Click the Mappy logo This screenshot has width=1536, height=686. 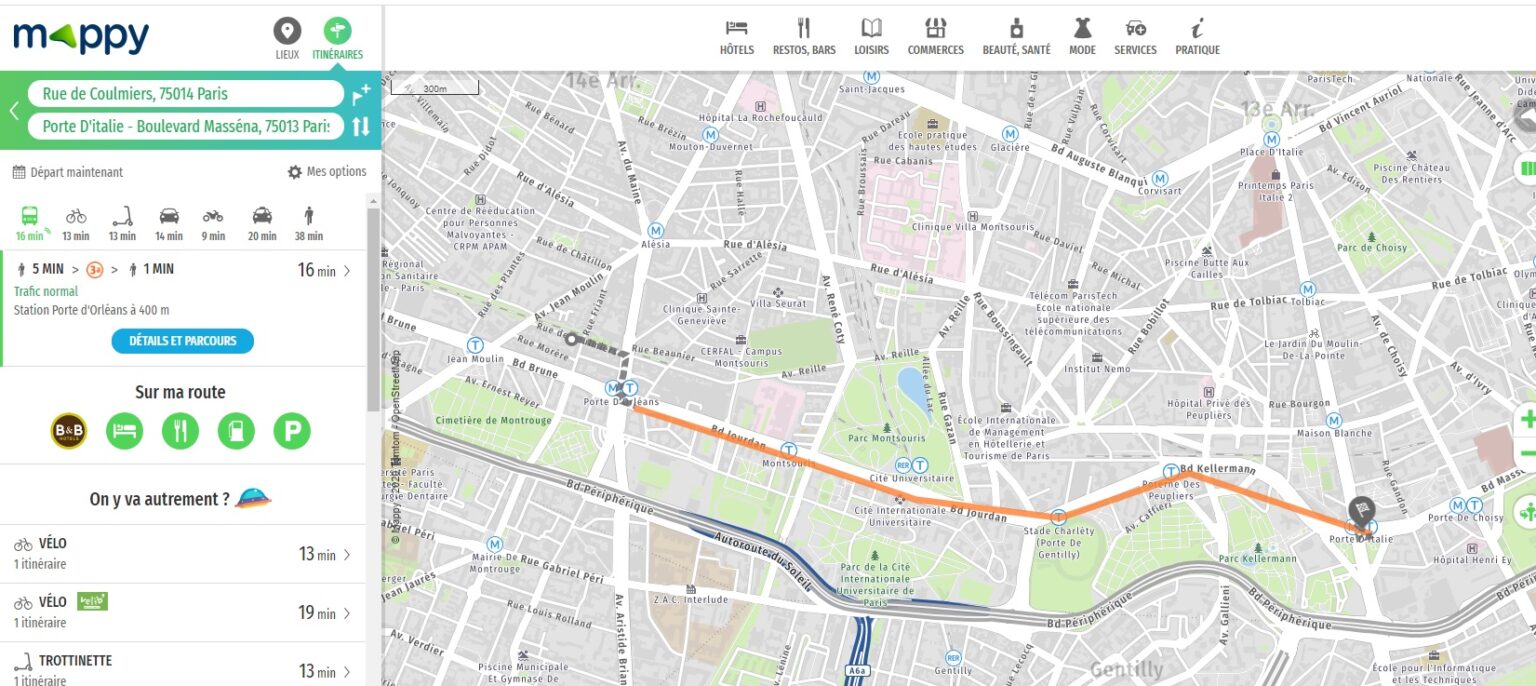click(x=81, y=37)
